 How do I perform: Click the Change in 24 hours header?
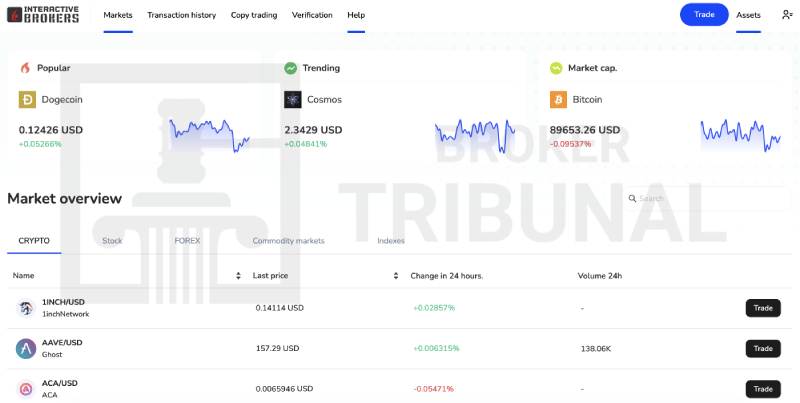[447, 276]
